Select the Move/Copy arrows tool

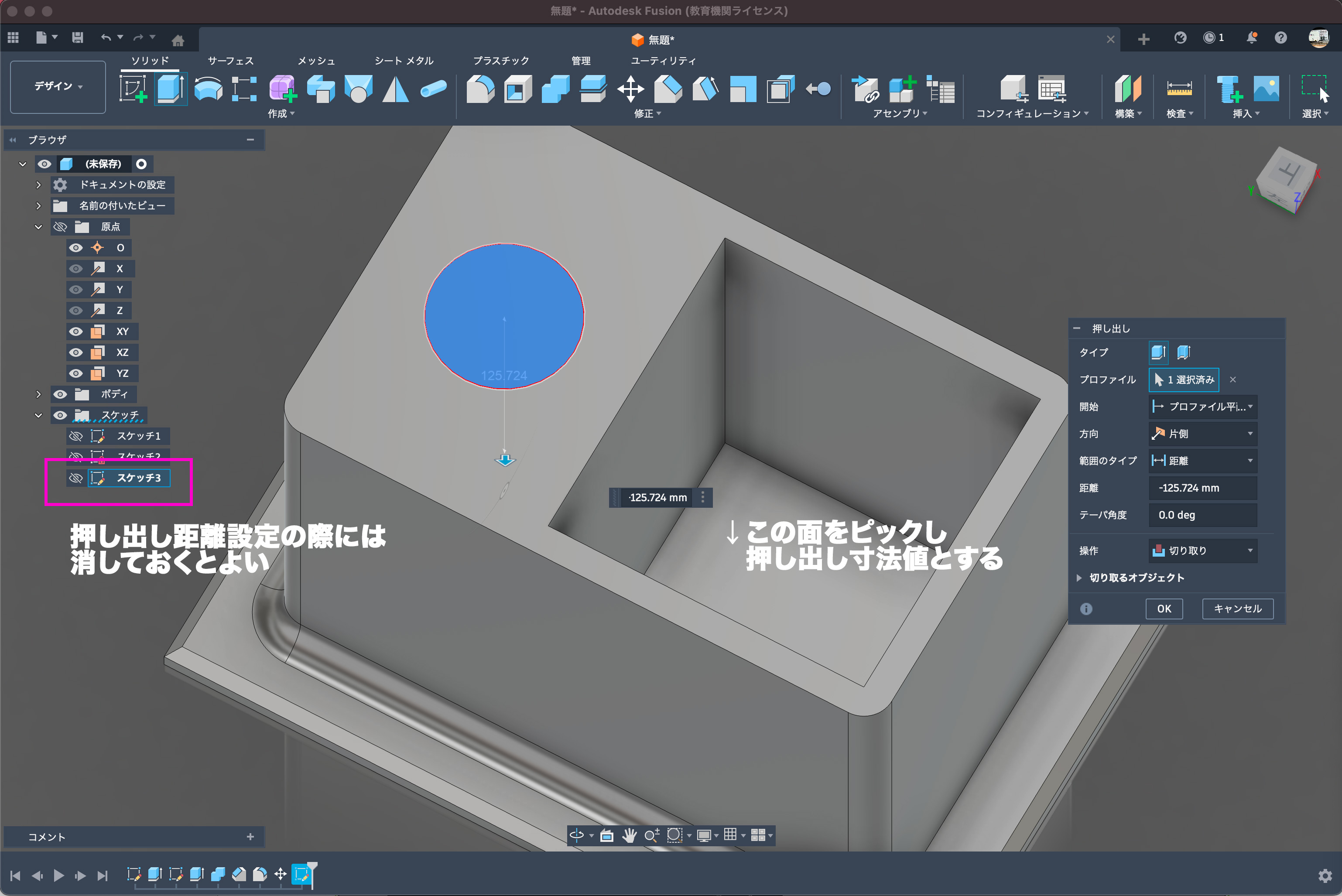coord(630,89)
